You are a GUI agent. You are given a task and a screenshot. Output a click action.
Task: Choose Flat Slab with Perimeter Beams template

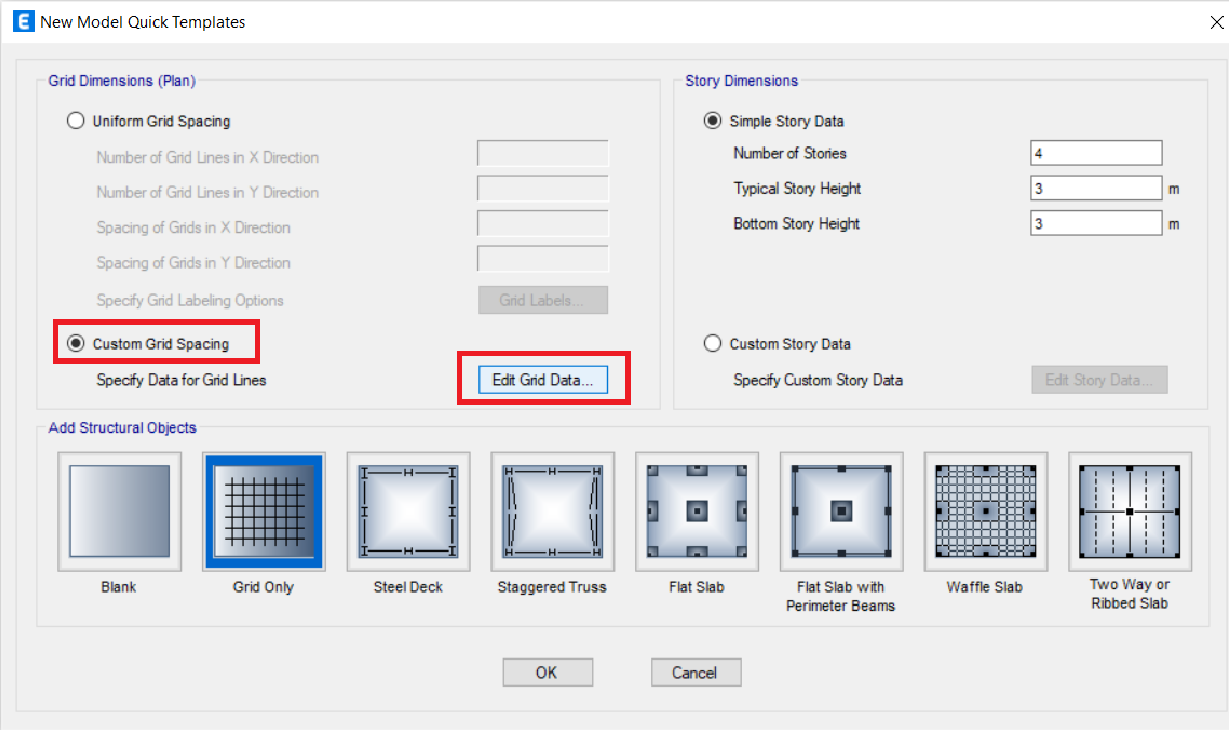pyautogui.click(x=841, y=511)
